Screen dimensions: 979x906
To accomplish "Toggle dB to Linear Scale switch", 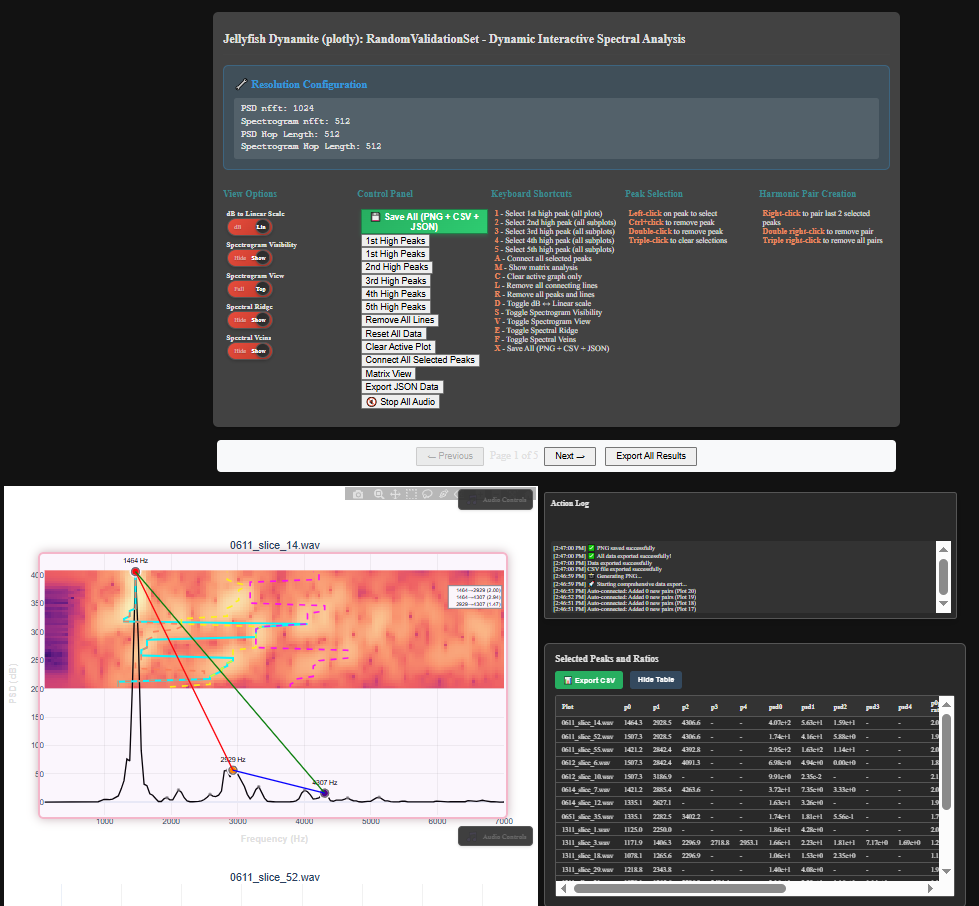I will pos(249,227).
